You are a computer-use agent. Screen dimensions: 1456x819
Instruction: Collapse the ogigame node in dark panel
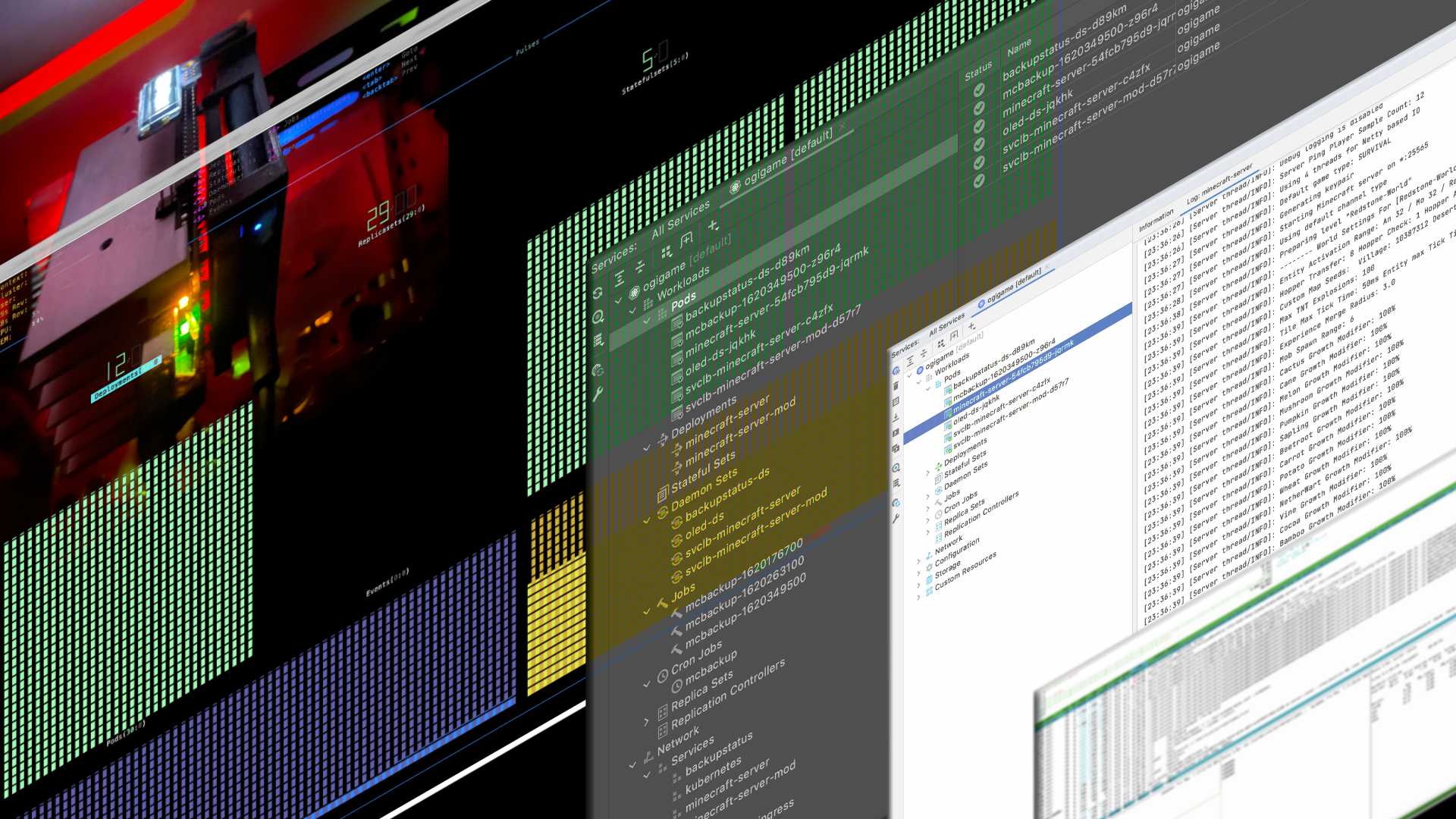coord(618,300)
